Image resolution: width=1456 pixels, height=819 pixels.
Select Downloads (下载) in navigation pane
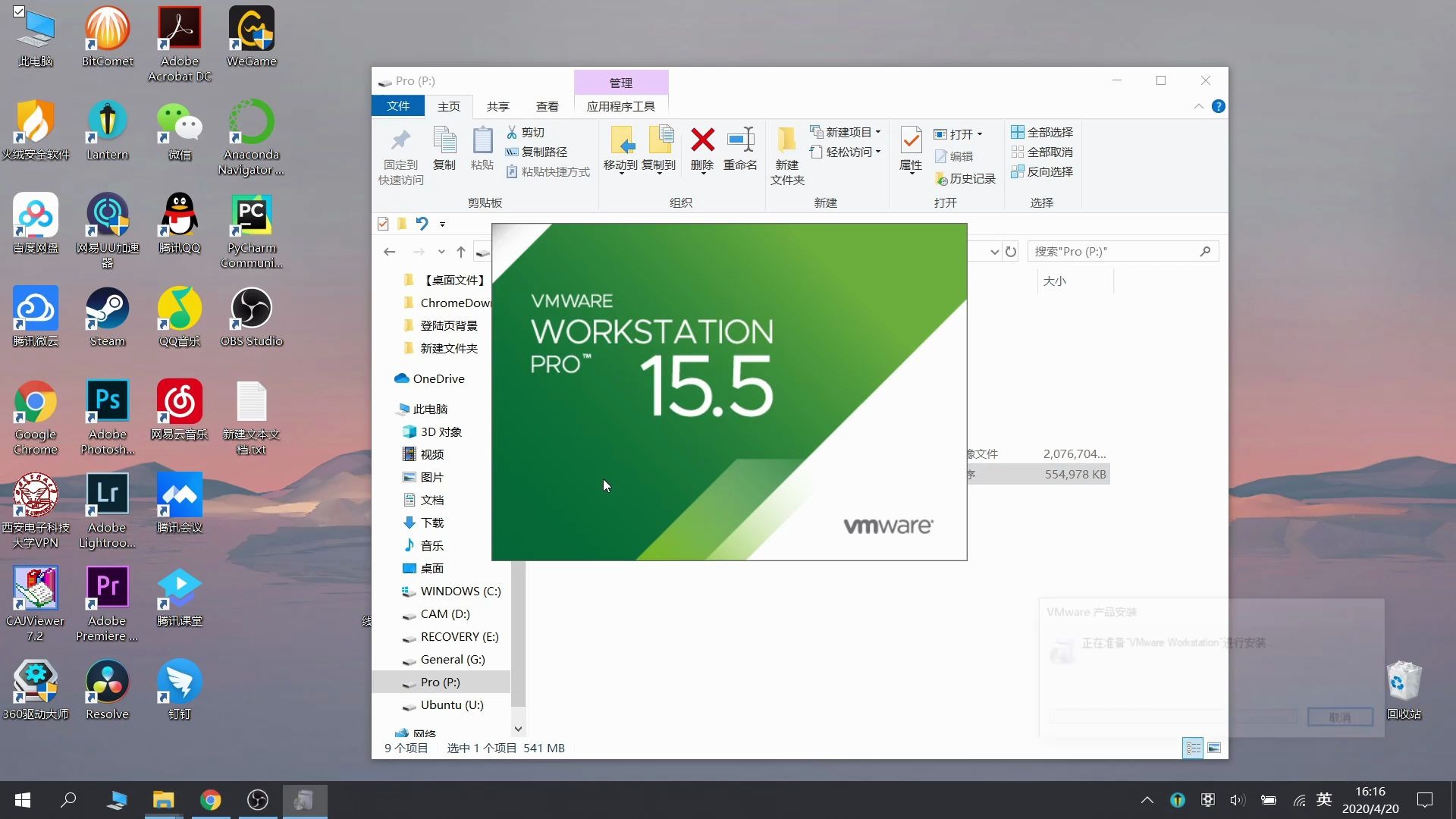tap(423, 522)
